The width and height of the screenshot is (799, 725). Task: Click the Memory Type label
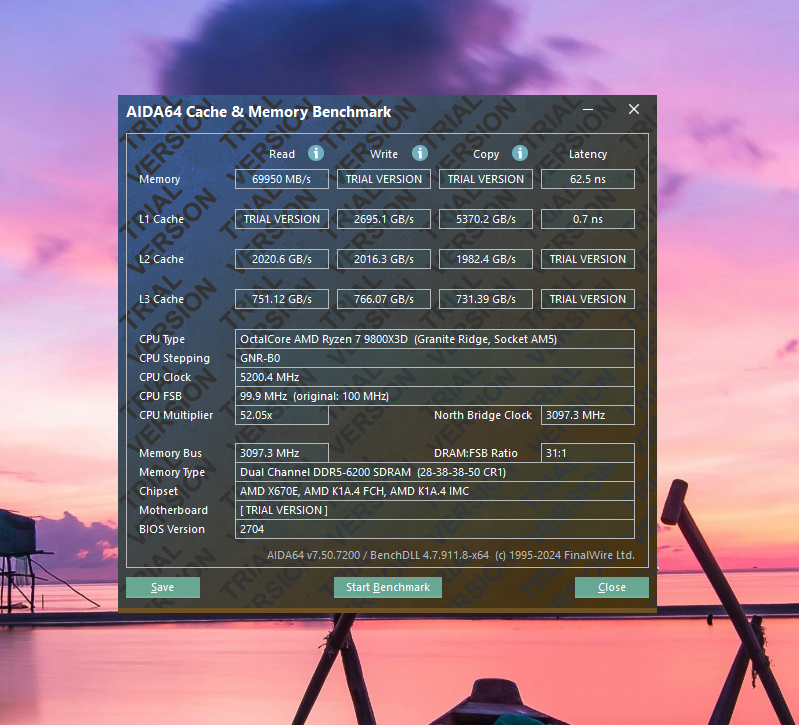(x=172, y=472)
